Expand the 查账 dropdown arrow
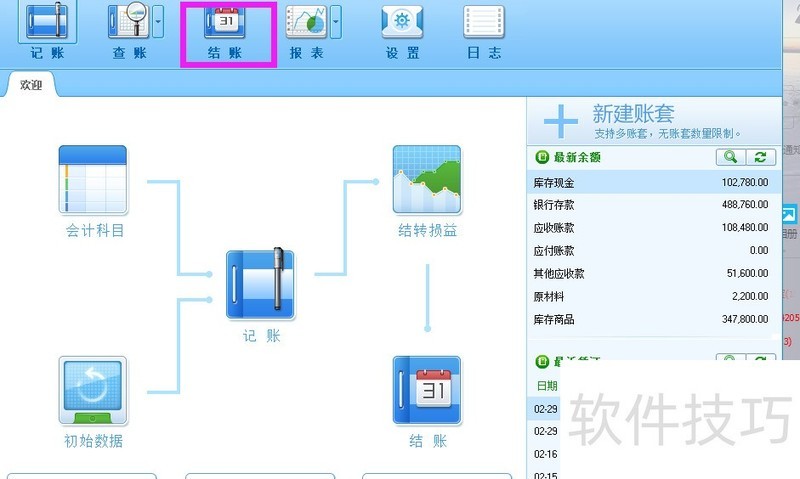Viewport: 800px width, 479px height. pyautogui.click(x=158, y=21)
